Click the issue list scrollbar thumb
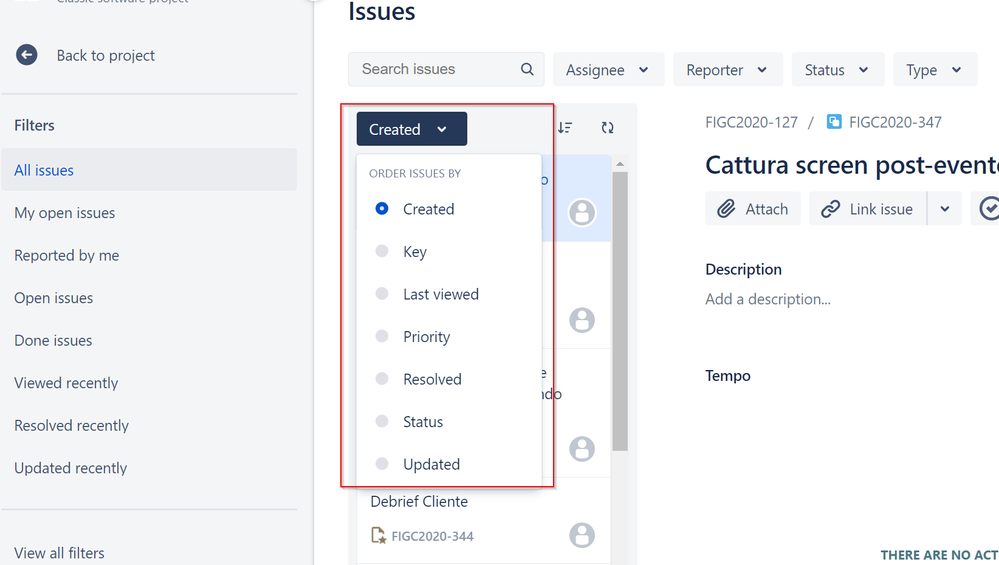999x565 pixels. tap(620, 311)
